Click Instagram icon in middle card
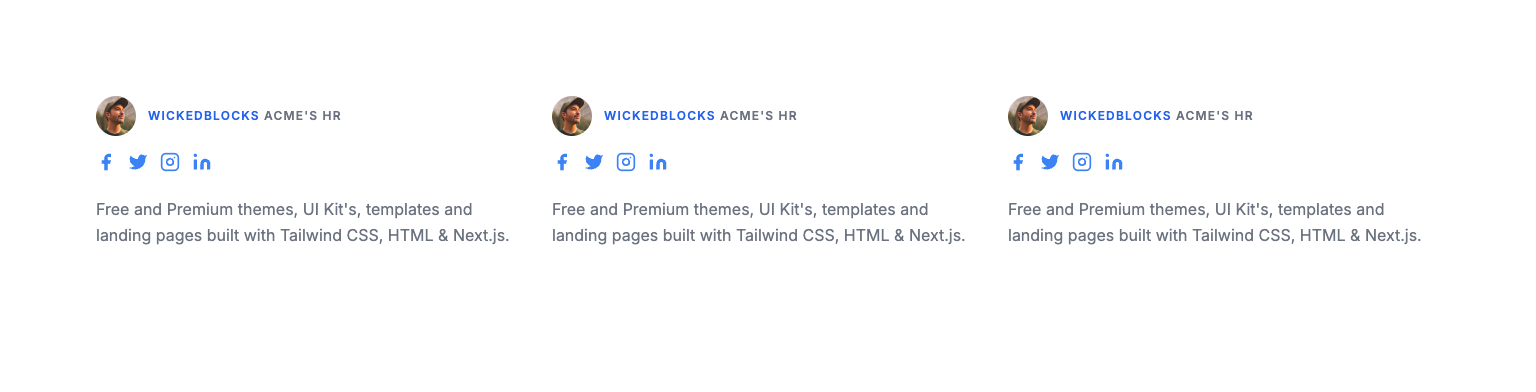The image size is (1536, 392). pyautogui.click(x=626, y=162)
